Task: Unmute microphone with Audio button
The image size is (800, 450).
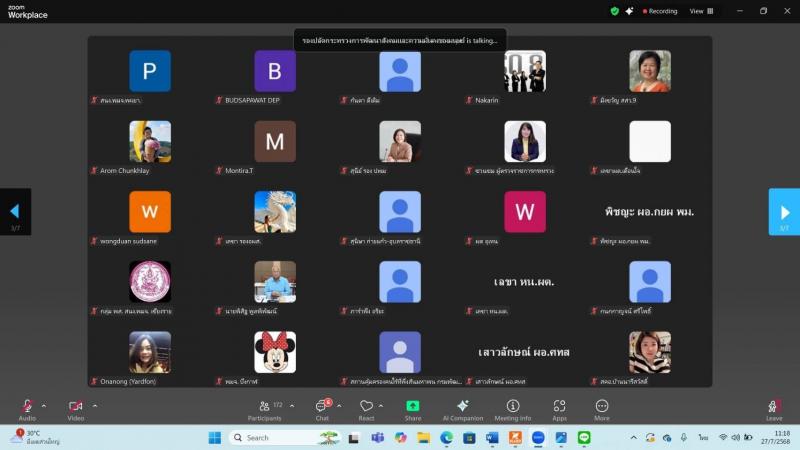Action: 27,410
